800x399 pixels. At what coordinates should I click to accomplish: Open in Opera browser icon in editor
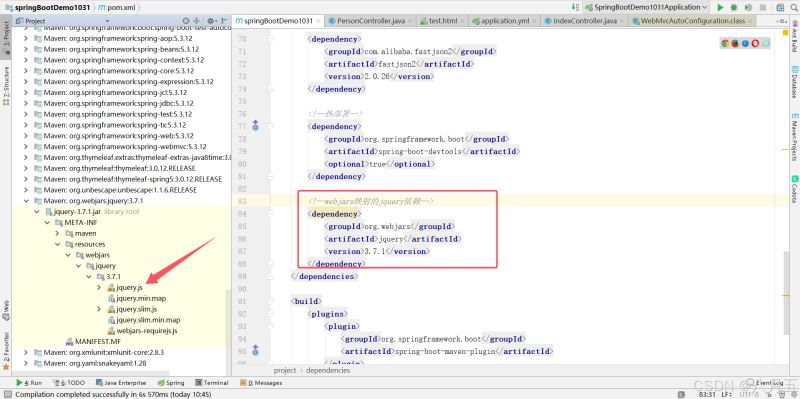pos(755,43)
